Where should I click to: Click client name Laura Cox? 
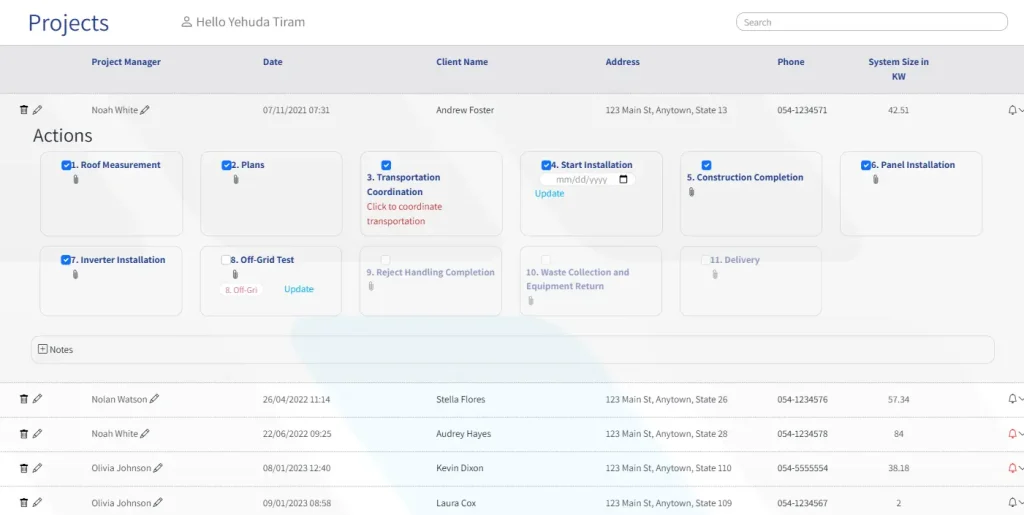pos(456,503)
